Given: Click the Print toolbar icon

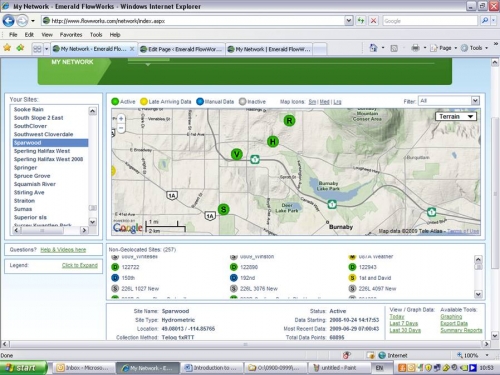Looking at the screenshot, I should 415,48.
